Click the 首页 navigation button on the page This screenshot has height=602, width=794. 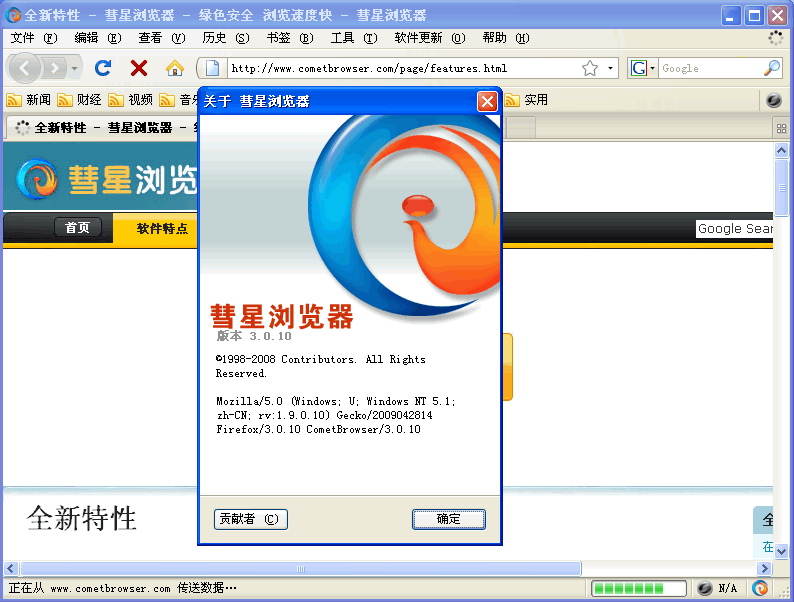click(x=77, y=227)
